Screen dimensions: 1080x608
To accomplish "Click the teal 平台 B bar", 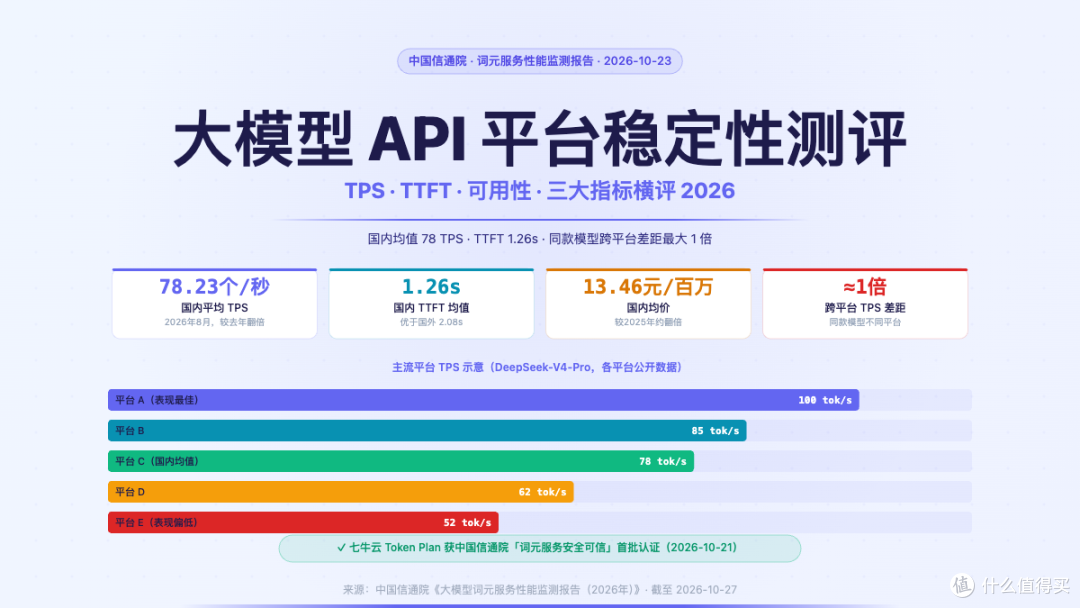I will coord(427,431).
